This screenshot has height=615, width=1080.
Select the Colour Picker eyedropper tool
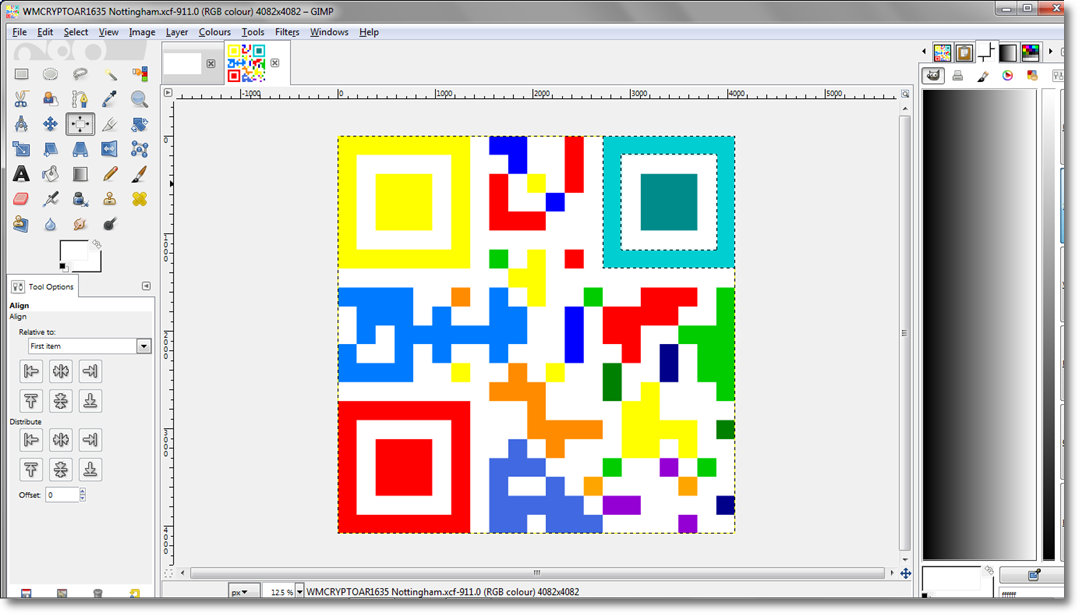(x=110, y=99)
